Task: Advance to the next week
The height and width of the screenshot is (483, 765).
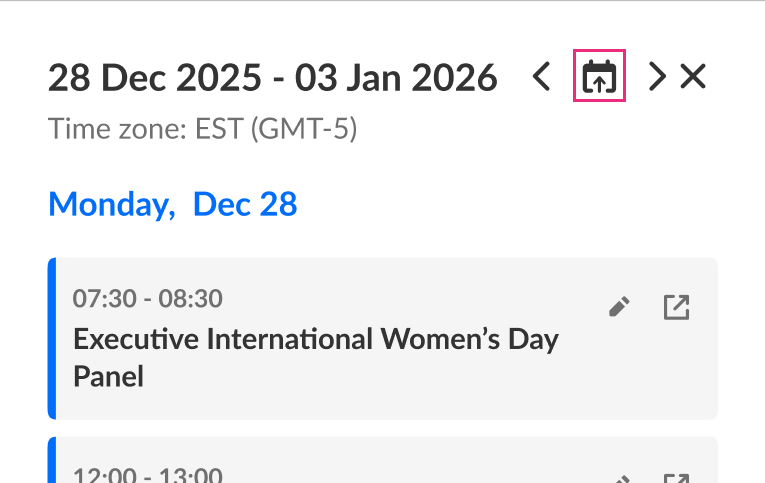Action: [x=656, y=77]
